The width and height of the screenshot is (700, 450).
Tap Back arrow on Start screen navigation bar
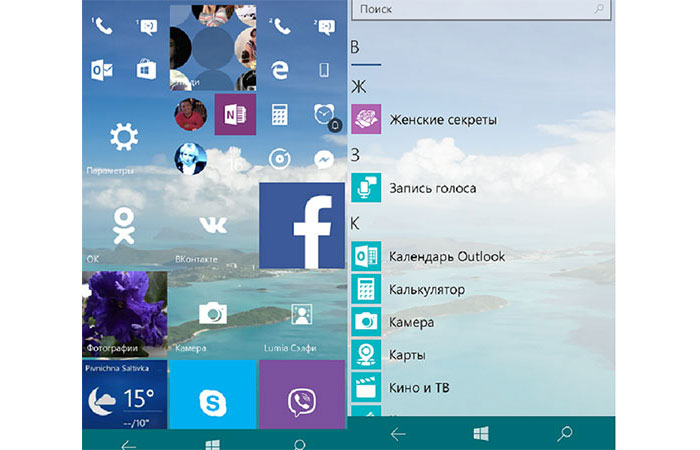[129, 444]
